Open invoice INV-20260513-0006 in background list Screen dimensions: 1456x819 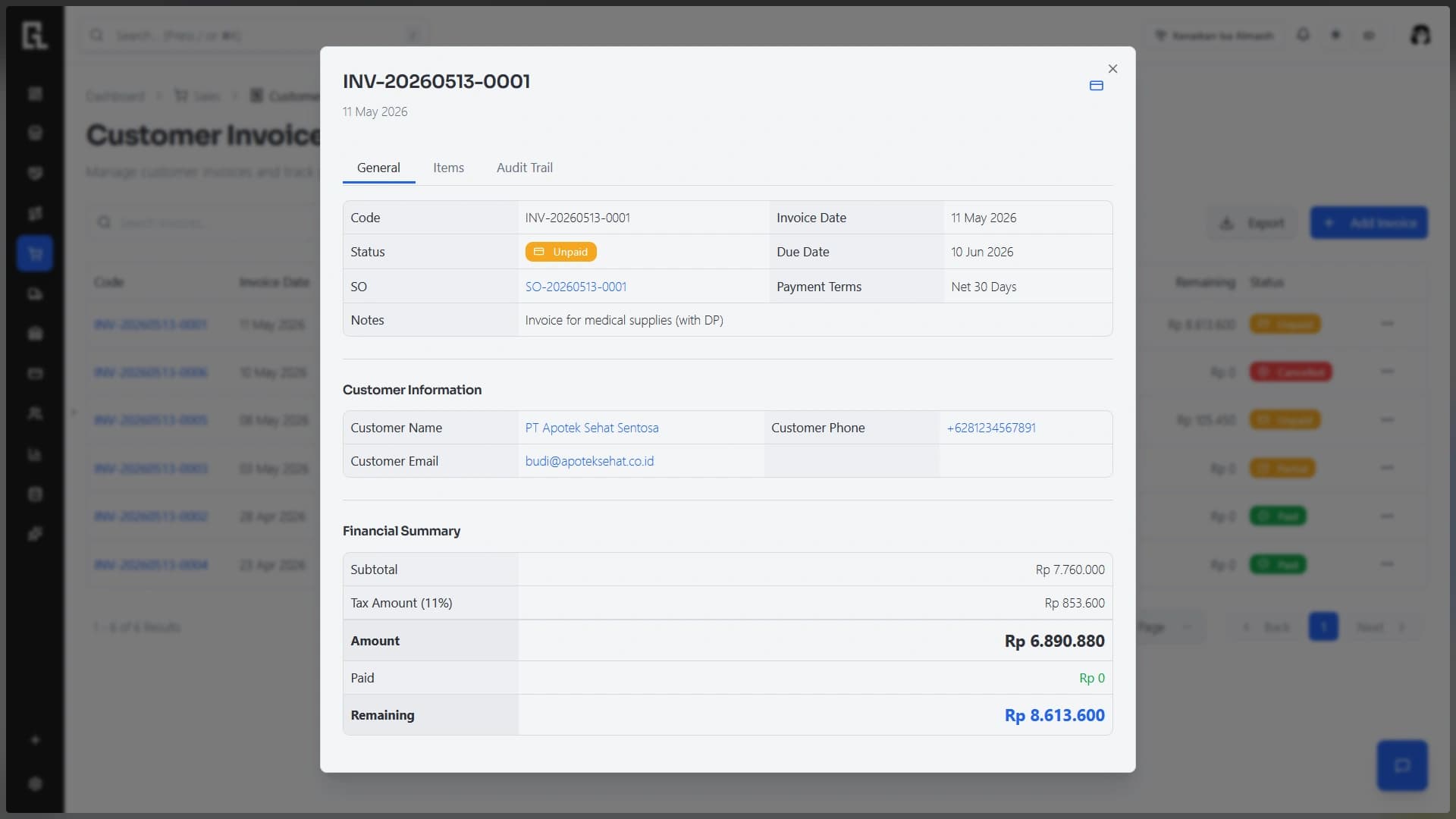pos(150,372)
